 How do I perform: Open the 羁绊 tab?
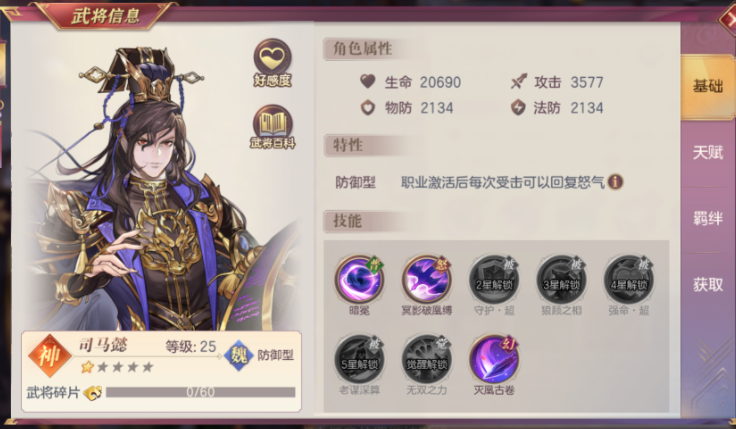point(708,218)
